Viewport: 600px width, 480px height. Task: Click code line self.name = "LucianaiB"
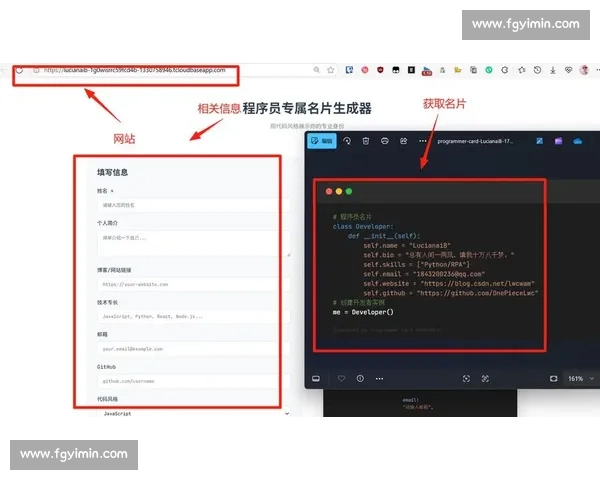point(407,245)
